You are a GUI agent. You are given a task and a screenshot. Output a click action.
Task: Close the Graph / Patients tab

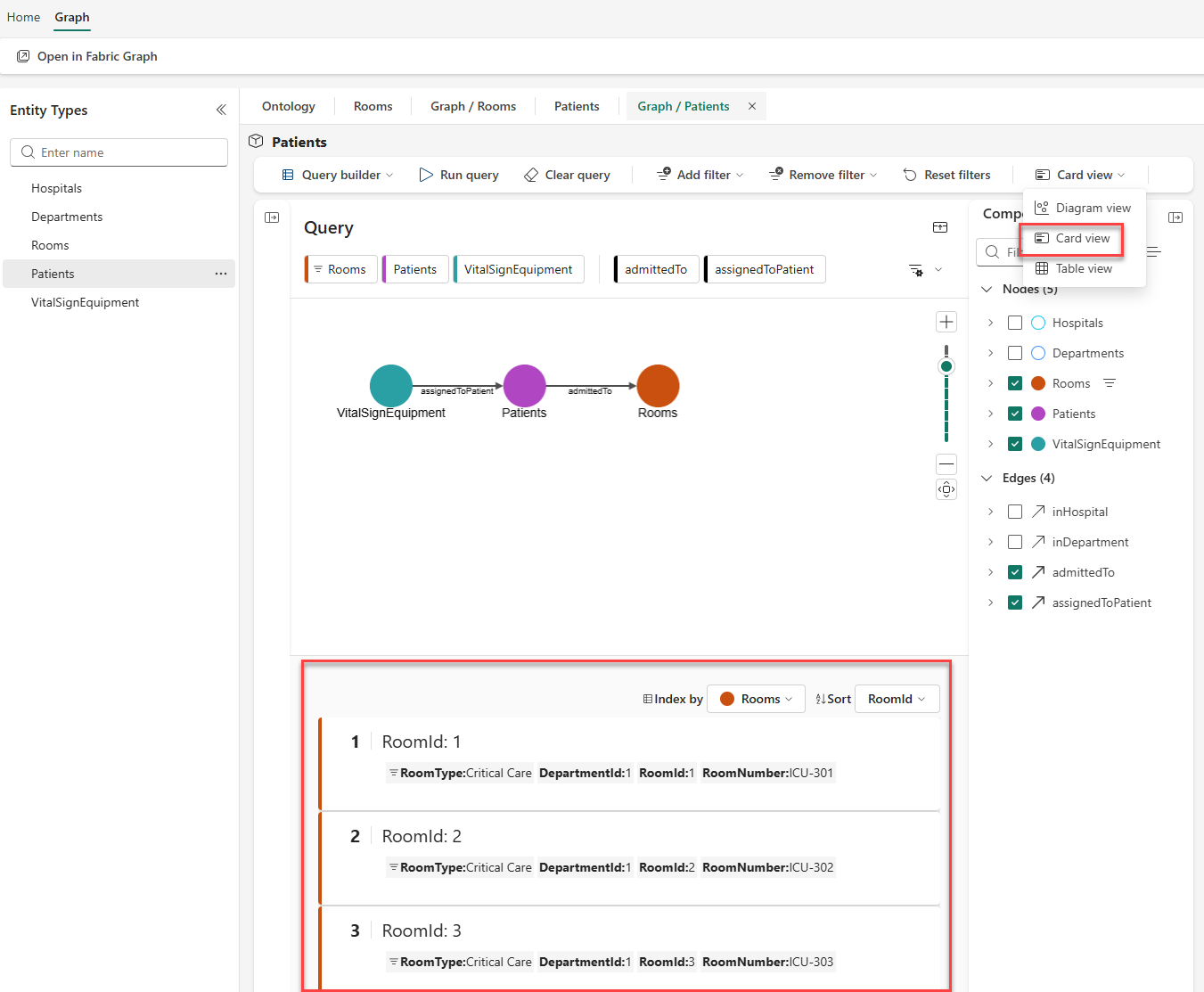[x=752, y=106]
